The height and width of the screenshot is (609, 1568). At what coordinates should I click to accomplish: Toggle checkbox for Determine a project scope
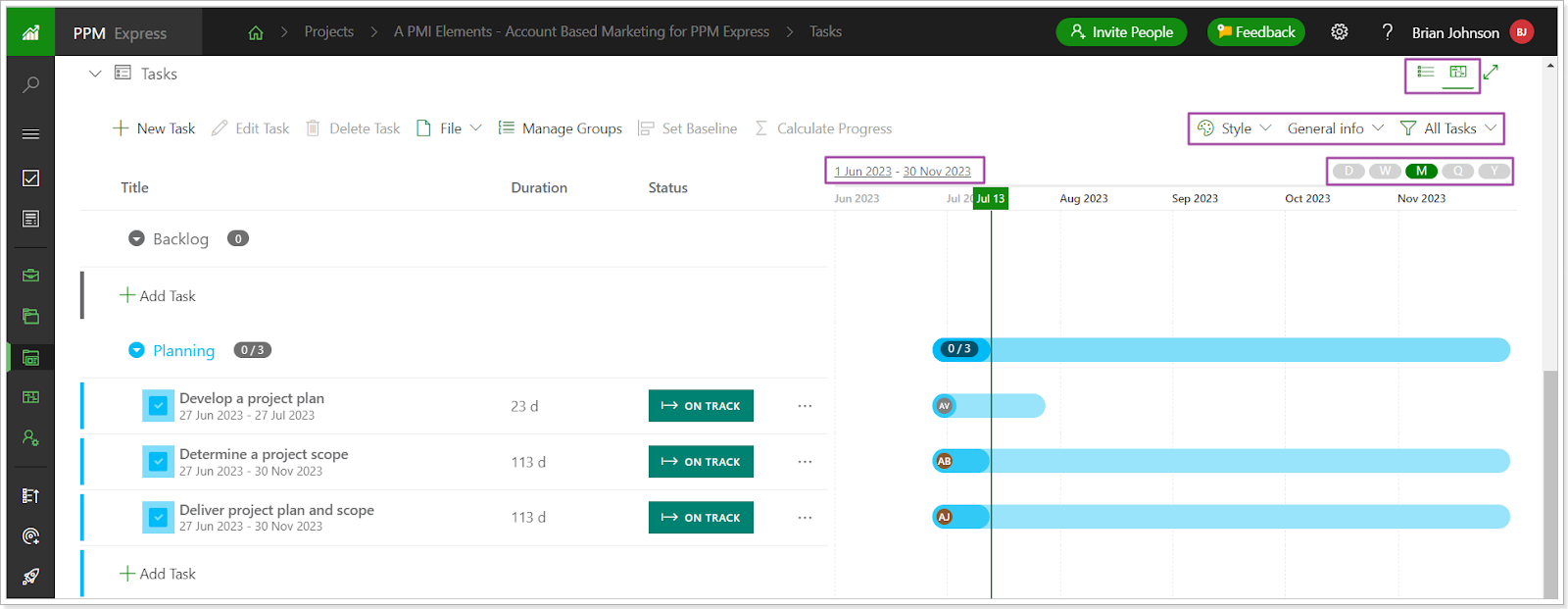158,462
